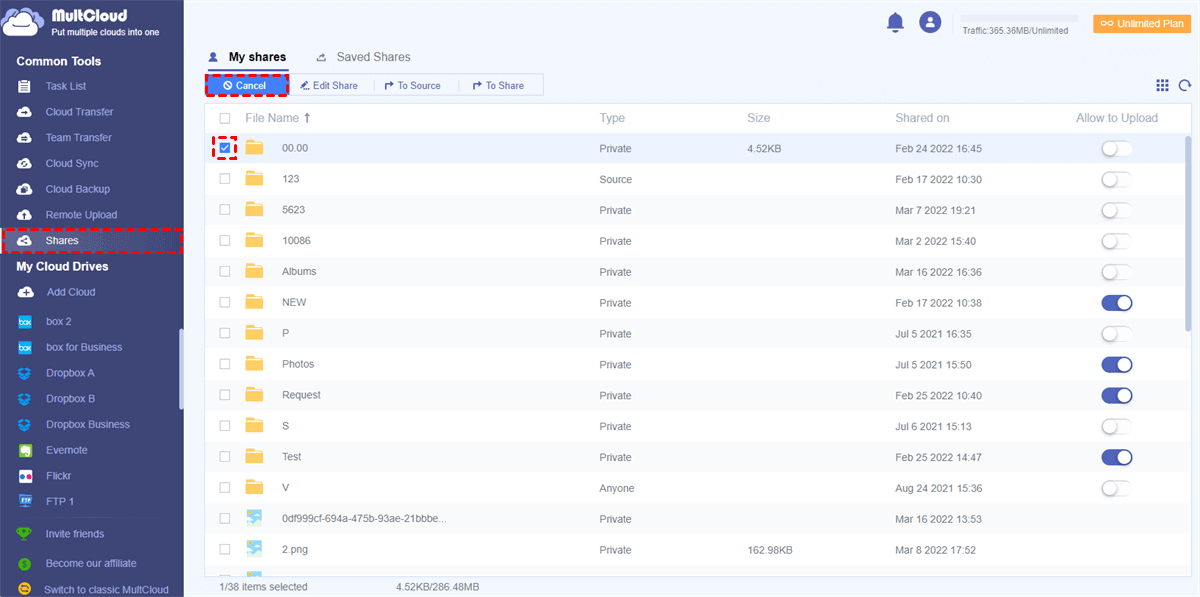
Task: Click the folder icon of Albums
Action: [254, 271]
